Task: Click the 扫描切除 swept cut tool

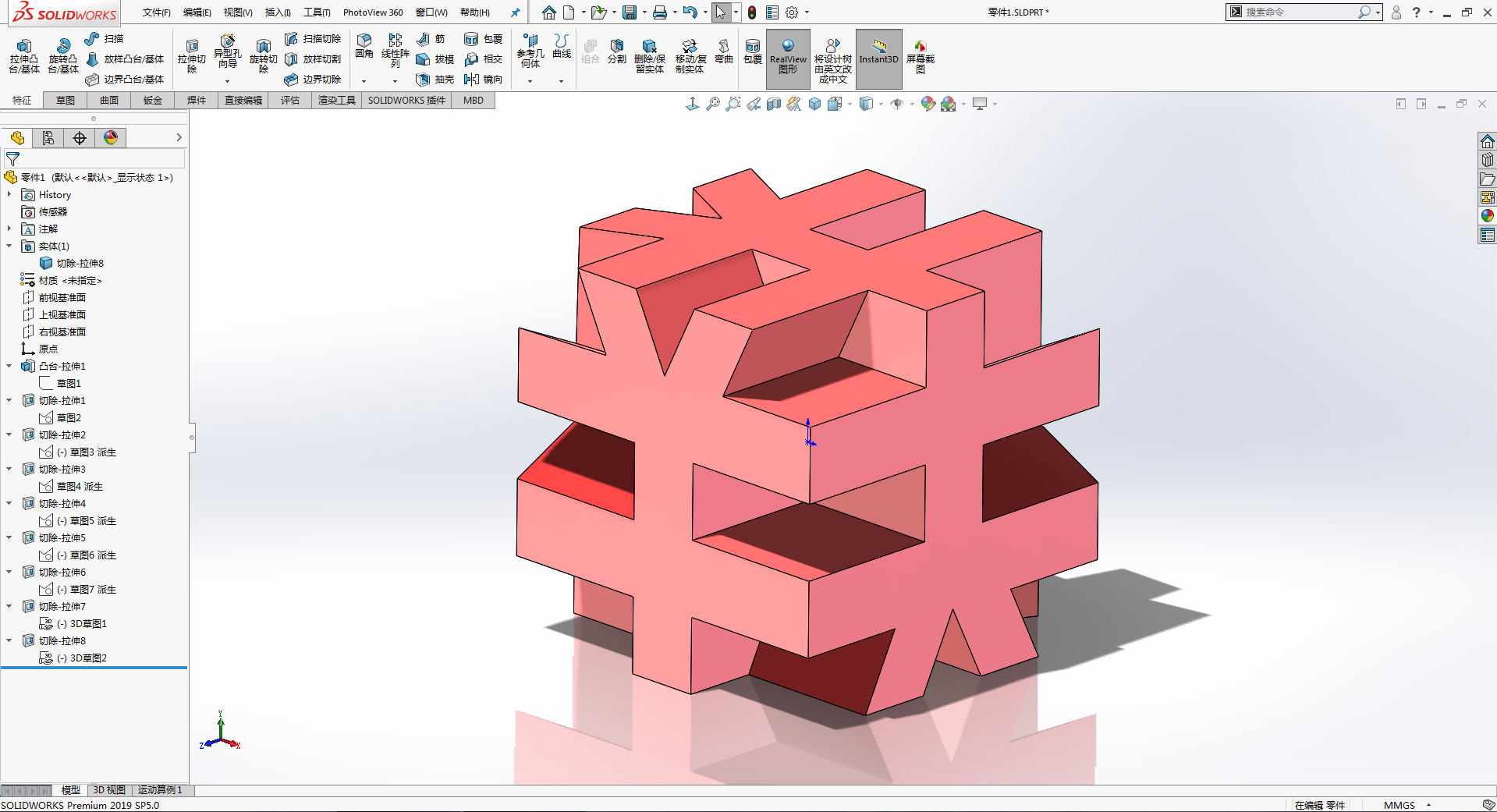Action: [x=313, y=39]
